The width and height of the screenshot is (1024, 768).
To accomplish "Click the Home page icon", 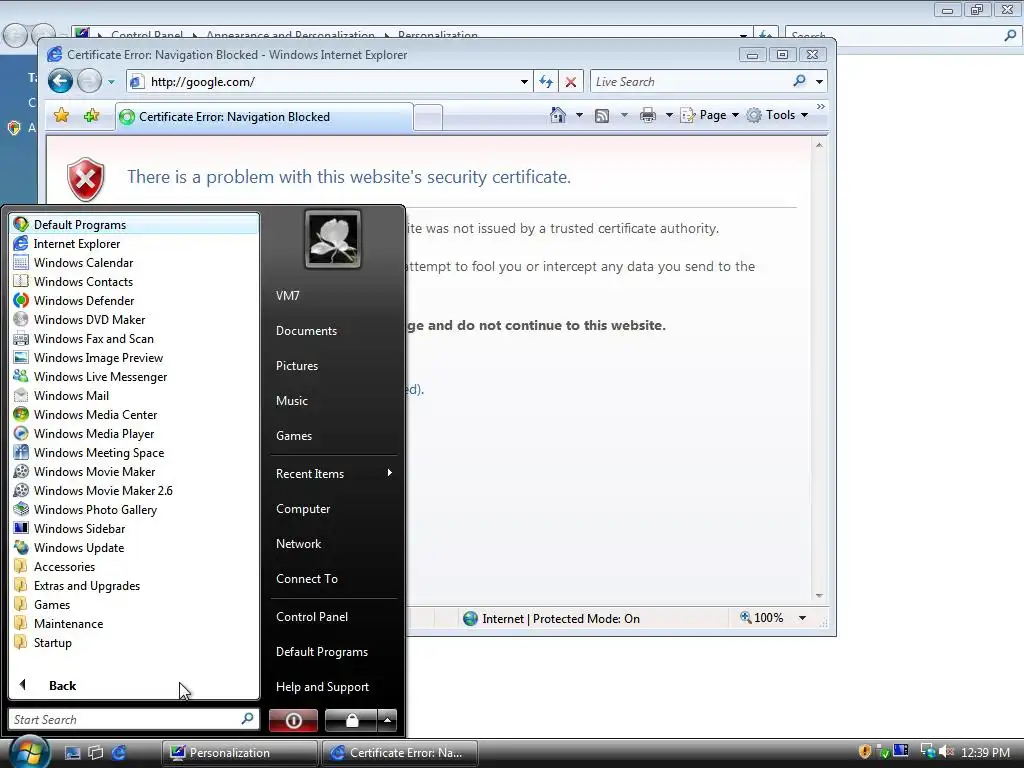I will [x=558, y=115].
